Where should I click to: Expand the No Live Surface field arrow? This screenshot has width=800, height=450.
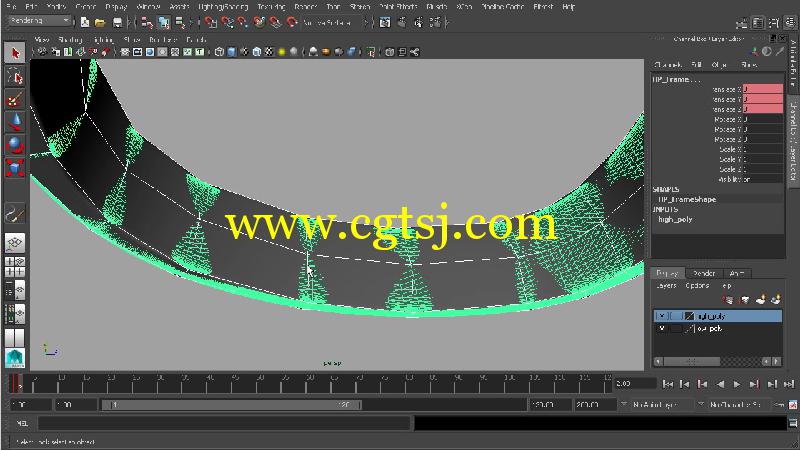[364, 22]
